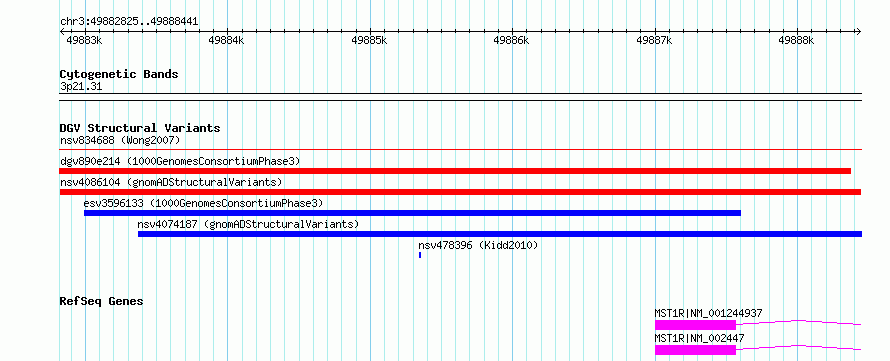Screen dimensions: 890x361
Task: Click the 49887k ruler tick label
Action: [x=654, y=40]
